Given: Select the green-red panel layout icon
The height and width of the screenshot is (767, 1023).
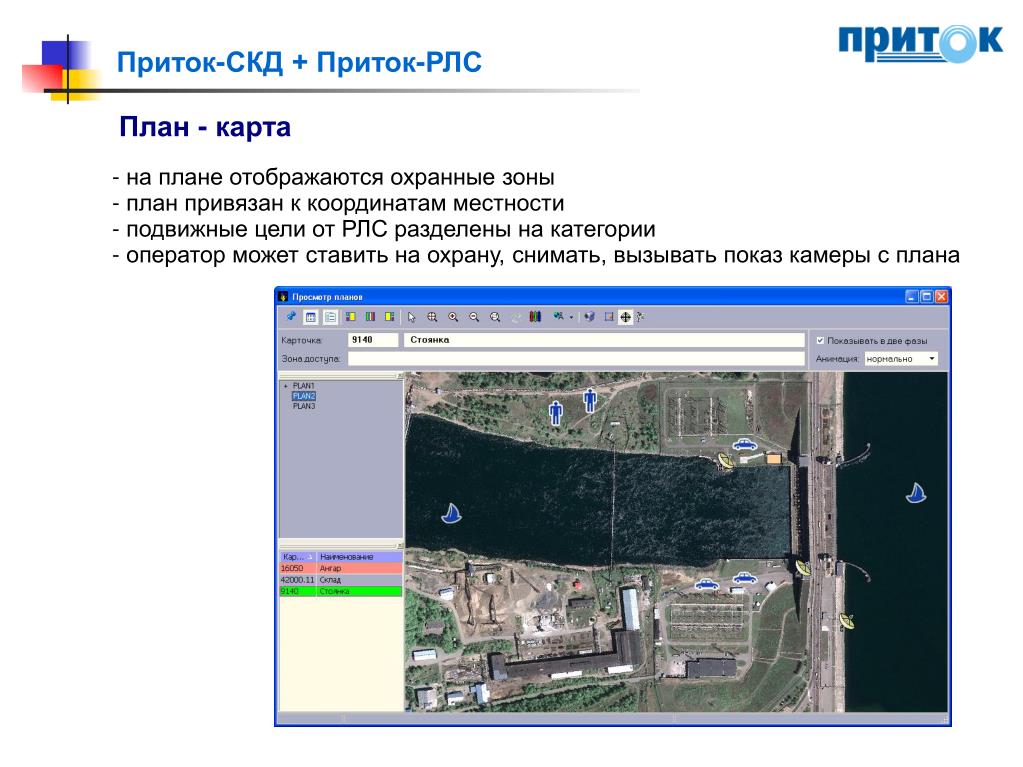Looking at the screenshot, I should pos(370,317).
